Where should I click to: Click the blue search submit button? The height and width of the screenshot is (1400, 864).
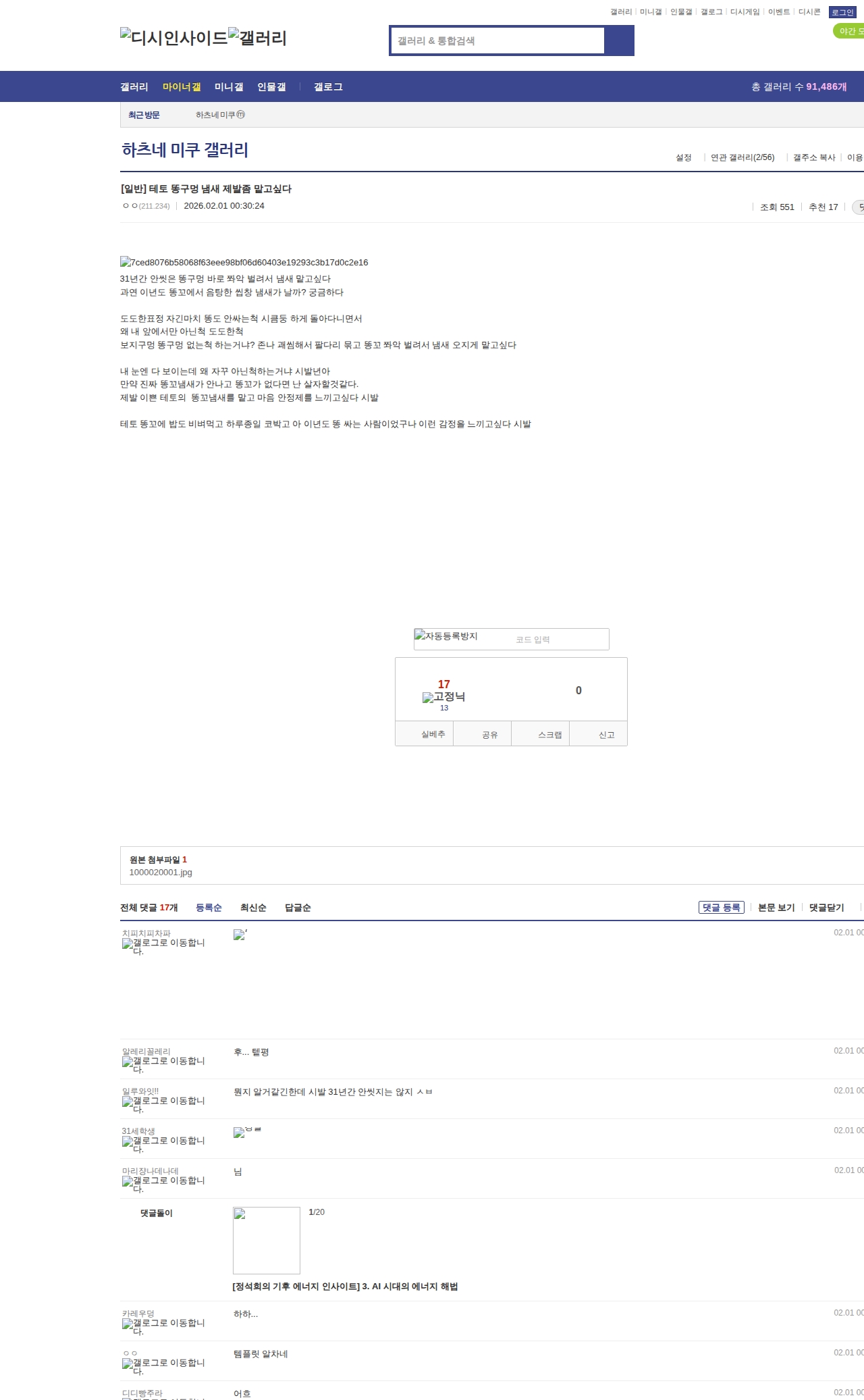(619, 41)
